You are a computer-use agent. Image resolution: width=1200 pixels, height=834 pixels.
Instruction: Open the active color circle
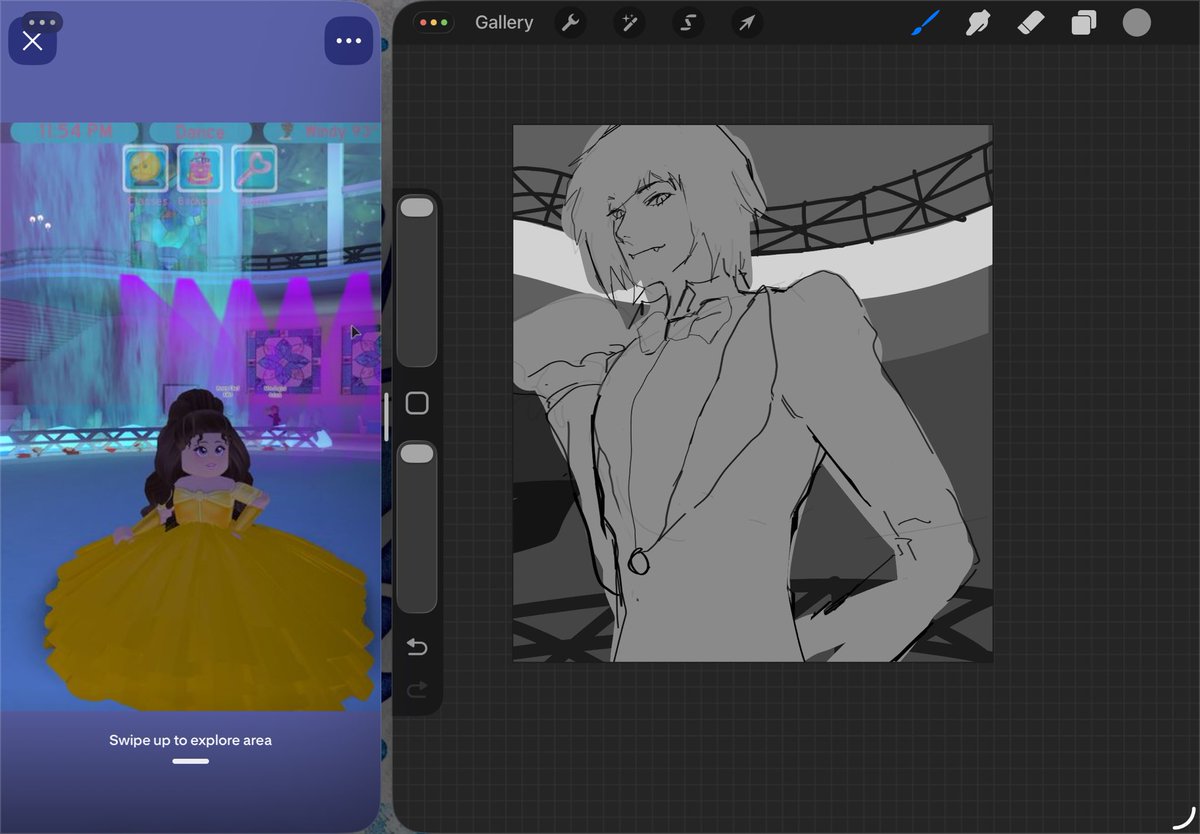coord(1137,22)
